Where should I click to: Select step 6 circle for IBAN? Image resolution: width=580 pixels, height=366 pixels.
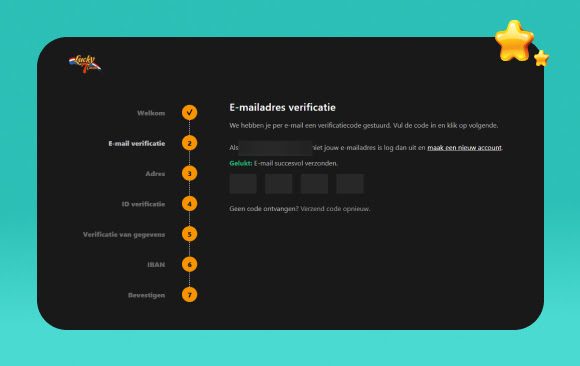coord(189,265)
